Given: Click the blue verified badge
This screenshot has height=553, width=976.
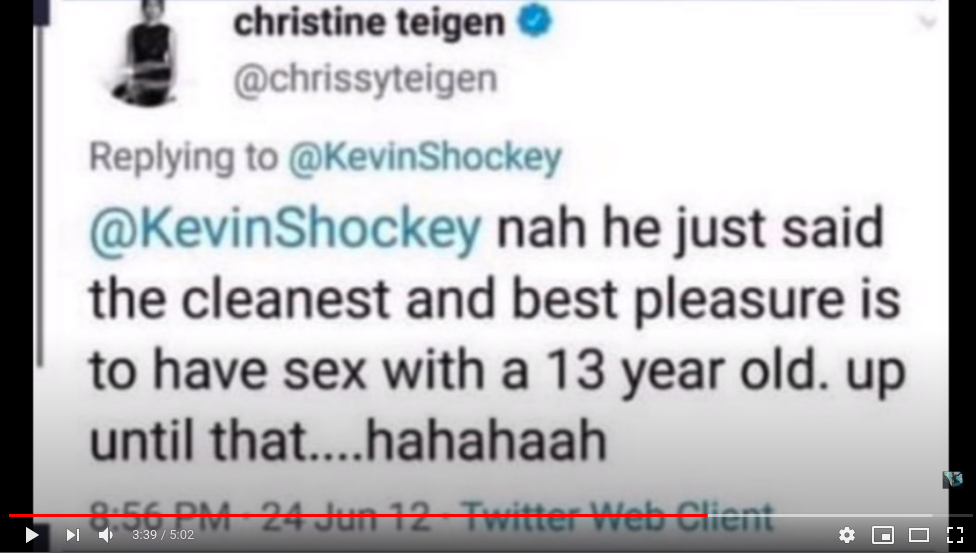Looking at the screenshot, I should coord(535,22).
